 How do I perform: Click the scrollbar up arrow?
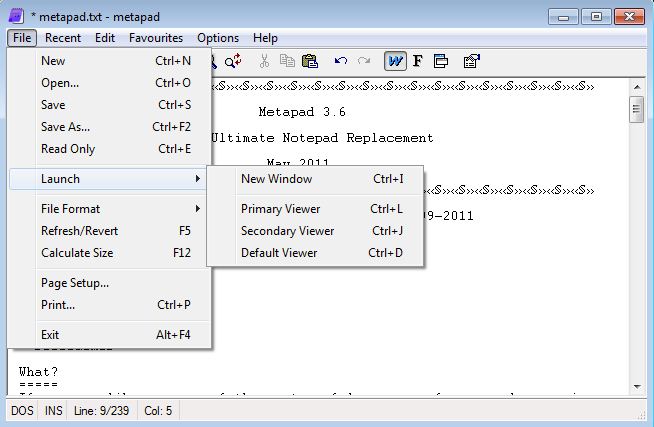pos(637,87)
